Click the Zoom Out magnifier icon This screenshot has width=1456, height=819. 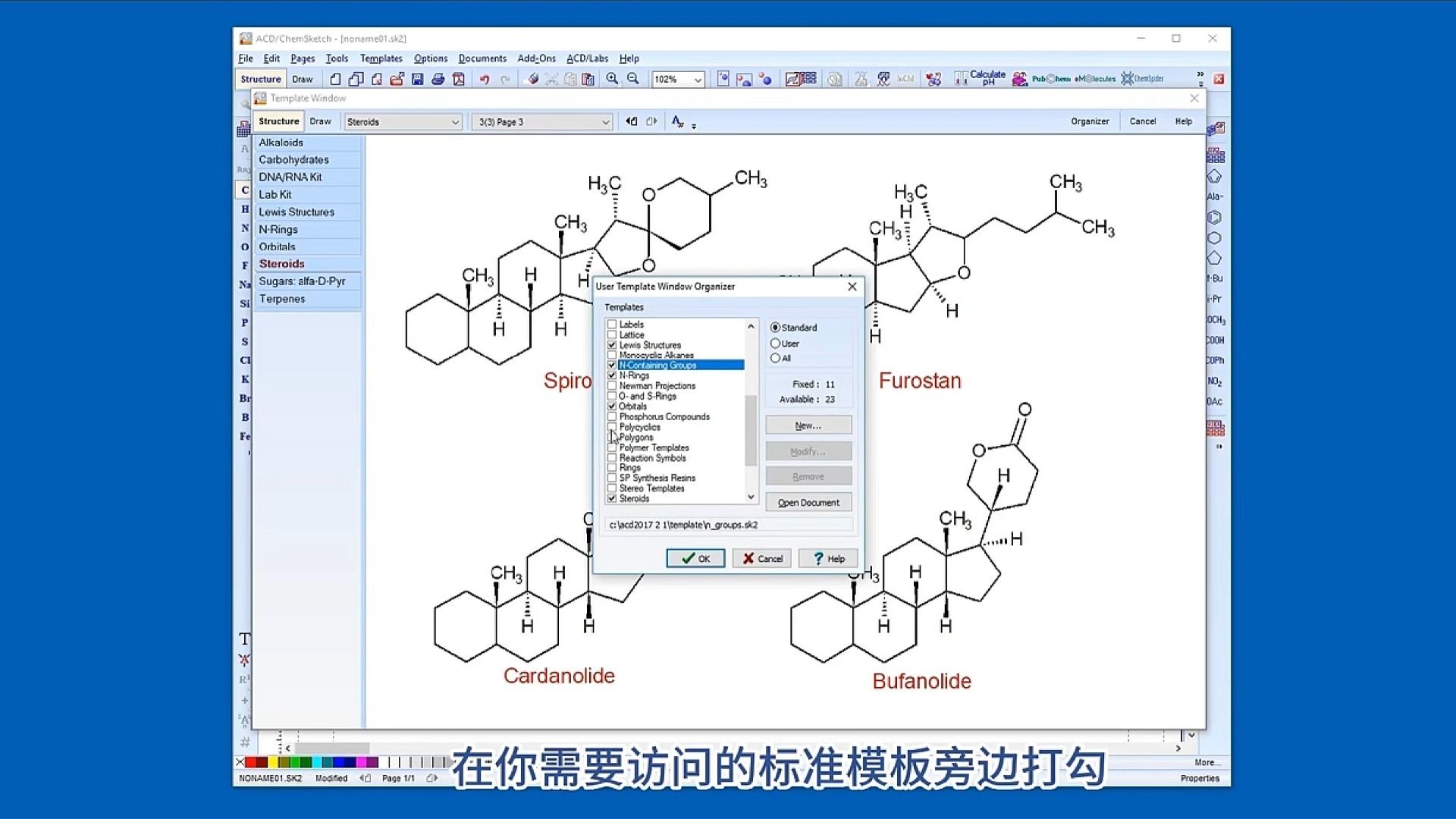(x=633, y=79)
